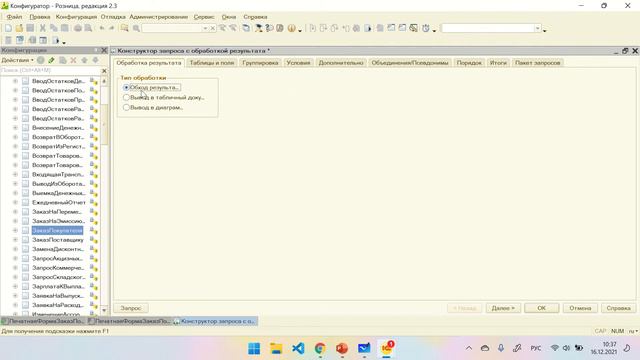Click the Redo arrow icon
640x360 pixels.
click(x=111, y=28)
